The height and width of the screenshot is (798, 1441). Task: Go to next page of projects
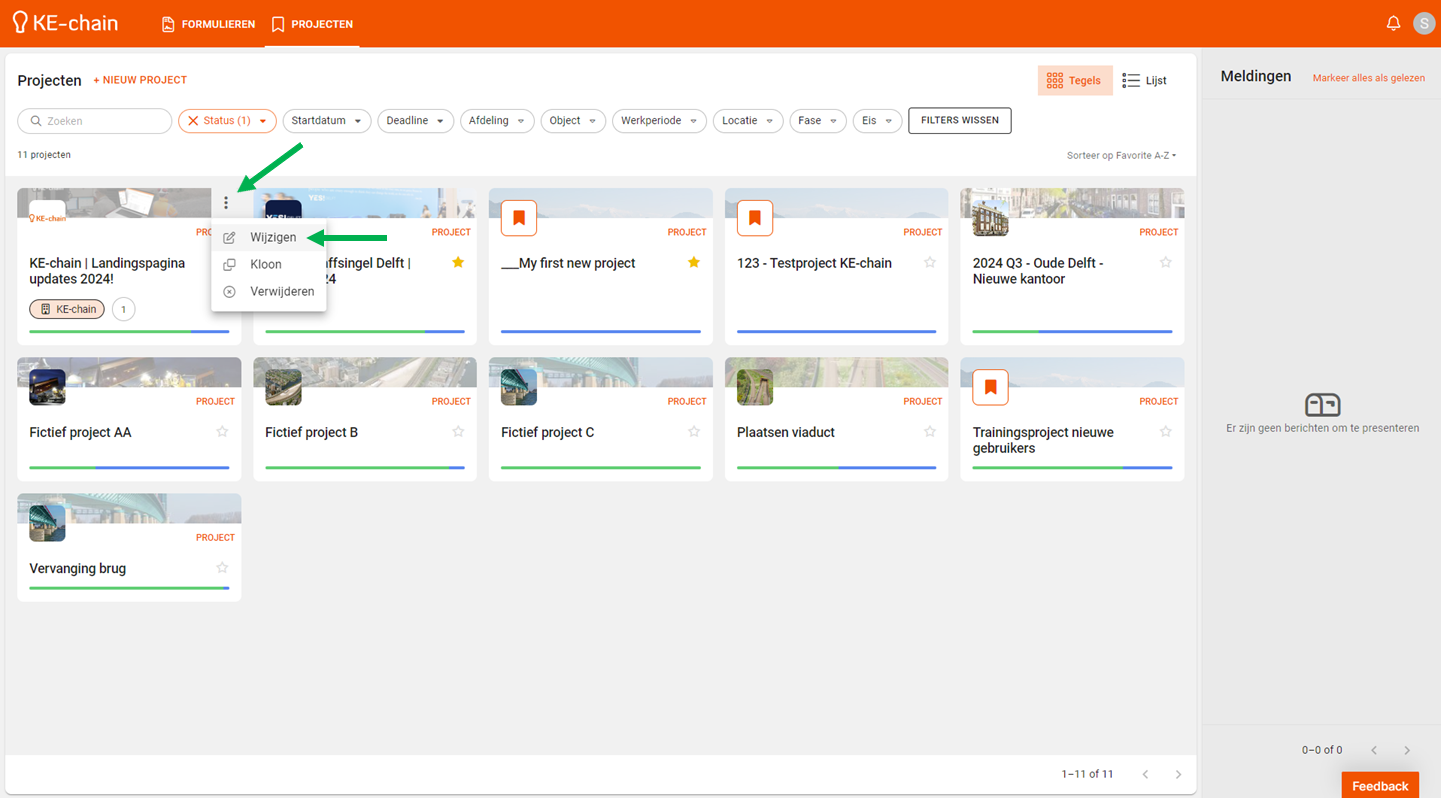point(1178,774)
